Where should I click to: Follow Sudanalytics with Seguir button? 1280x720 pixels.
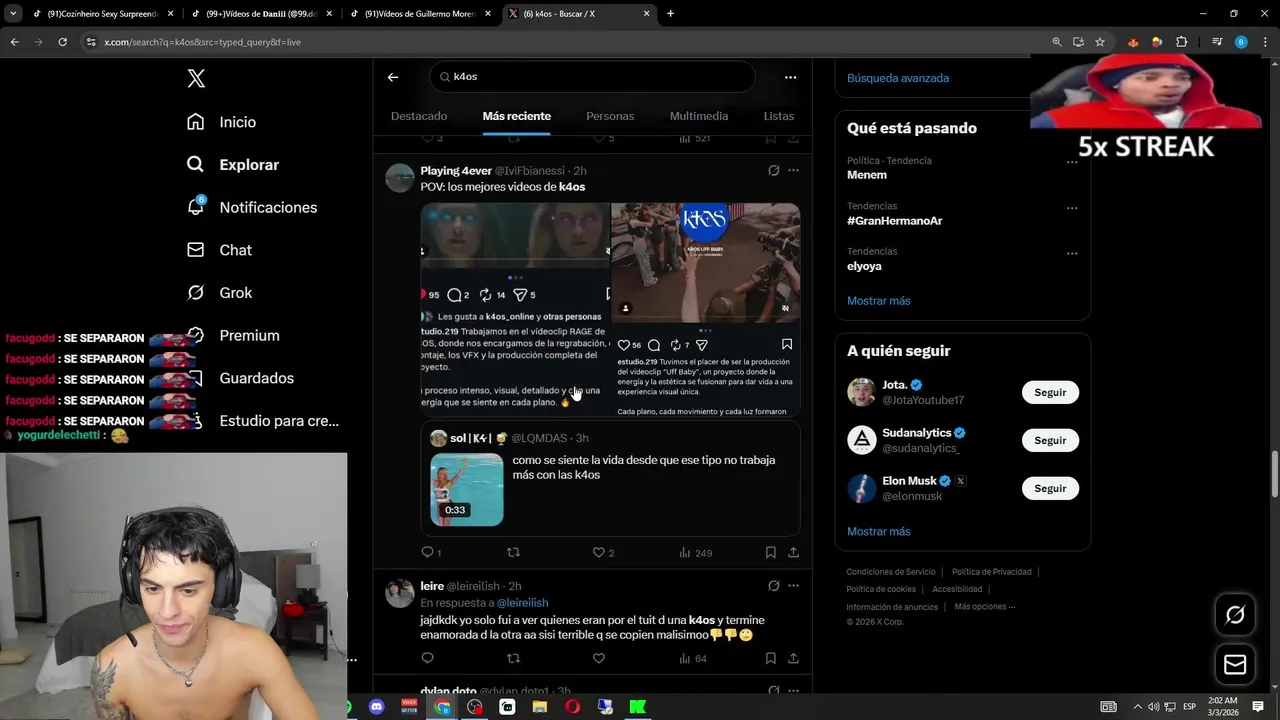pos(1050,440)
